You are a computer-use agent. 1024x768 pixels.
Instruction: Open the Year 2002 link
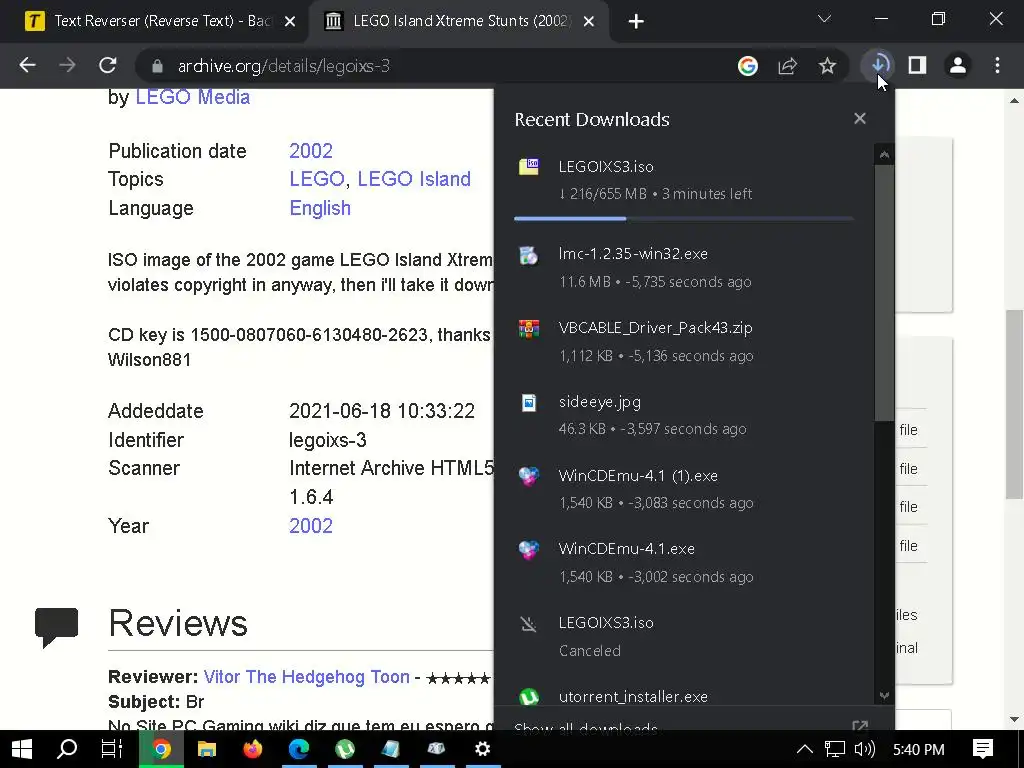click(311, 526)
